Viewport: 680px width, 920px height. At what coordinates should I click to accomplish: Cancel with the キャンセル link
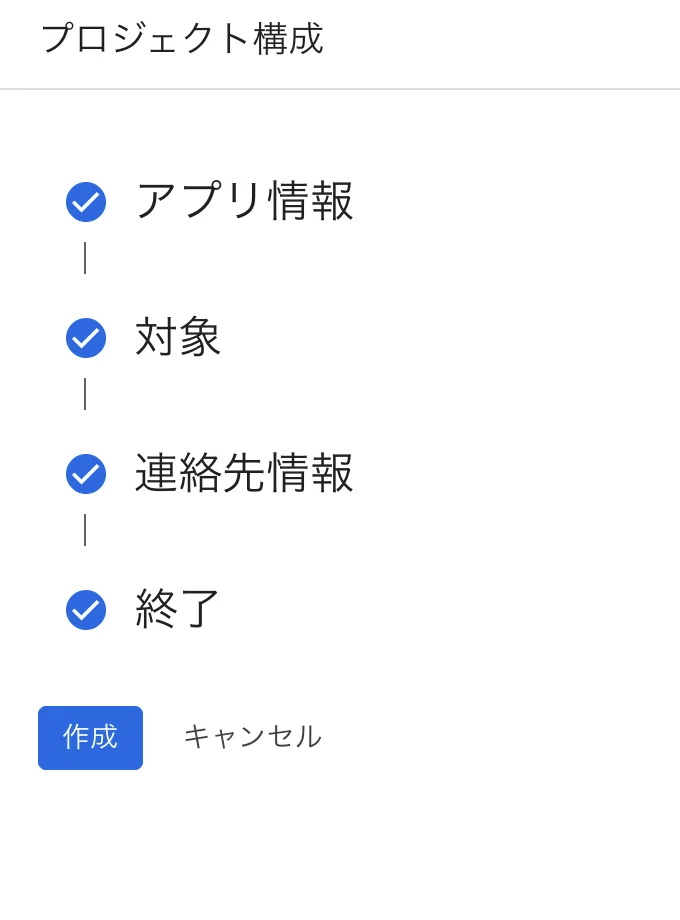[253, 737]
